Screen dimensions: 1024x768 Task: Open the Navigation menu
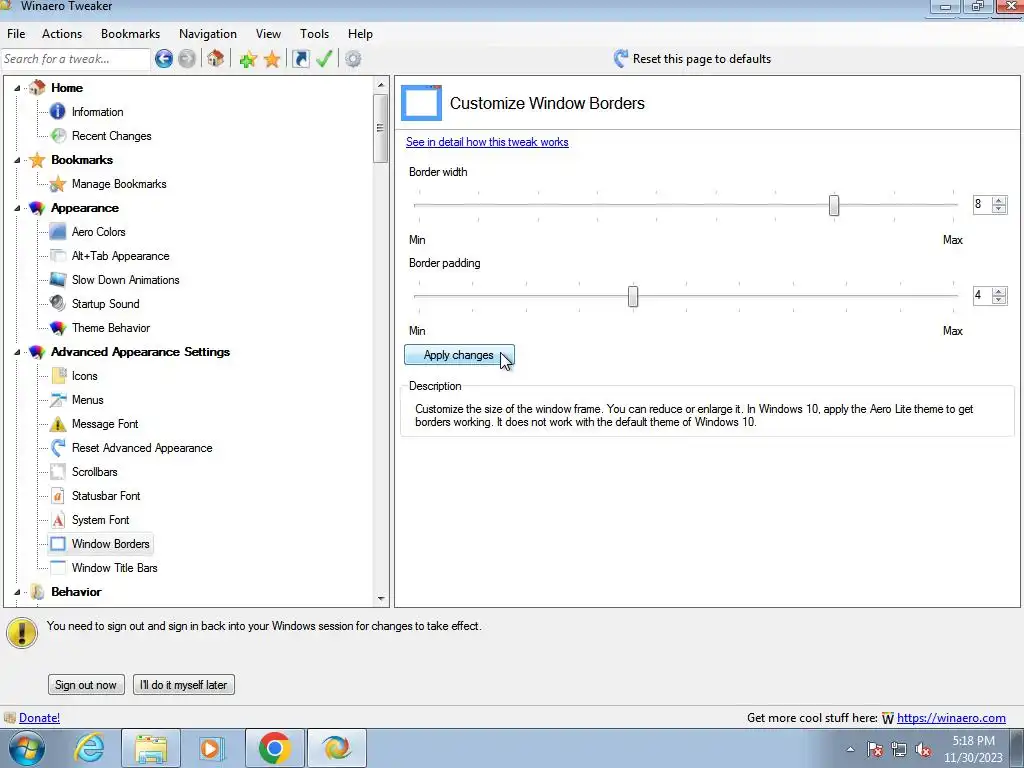point(208,34)
